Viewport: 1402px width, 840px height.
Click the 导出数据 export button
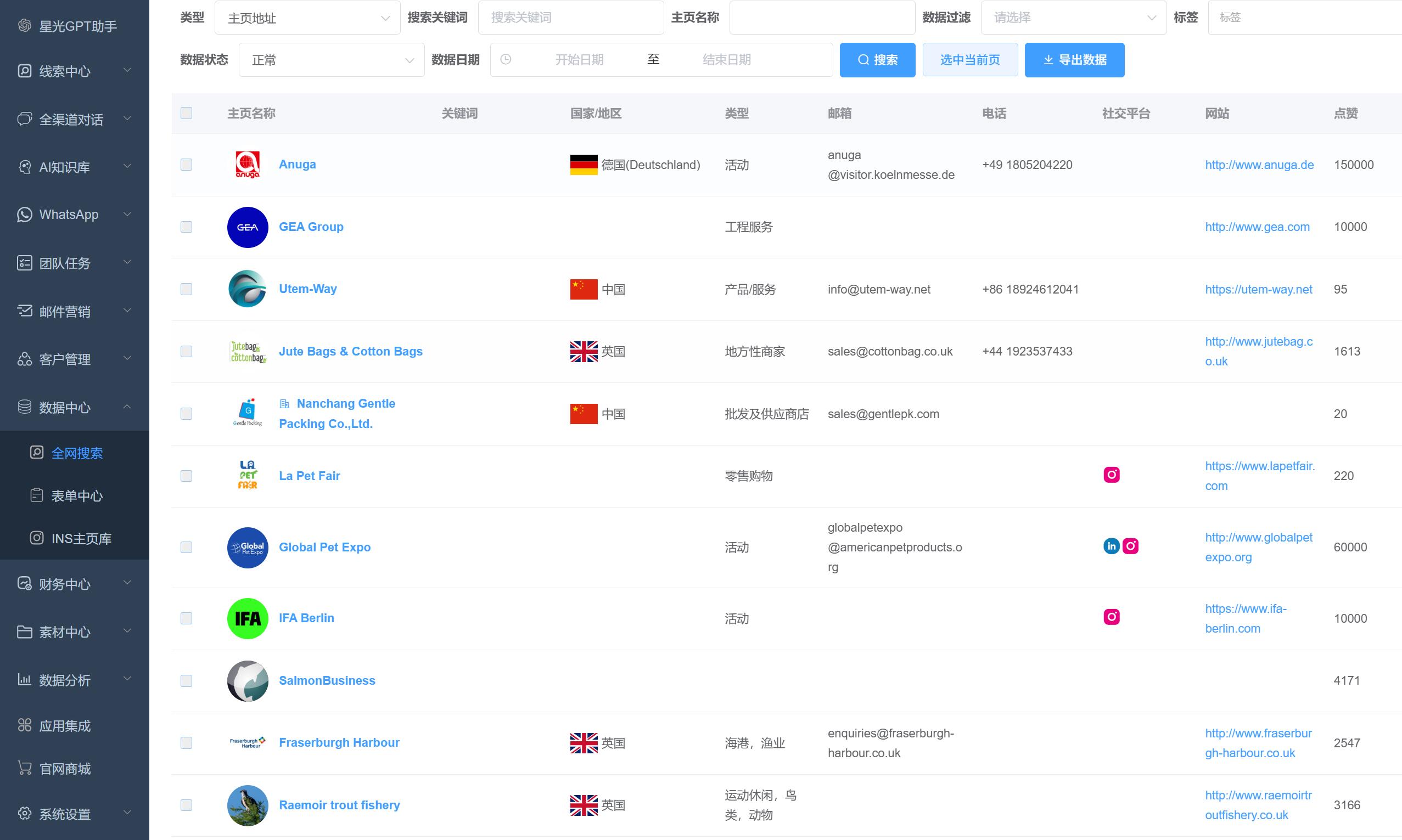(1074, 59)
